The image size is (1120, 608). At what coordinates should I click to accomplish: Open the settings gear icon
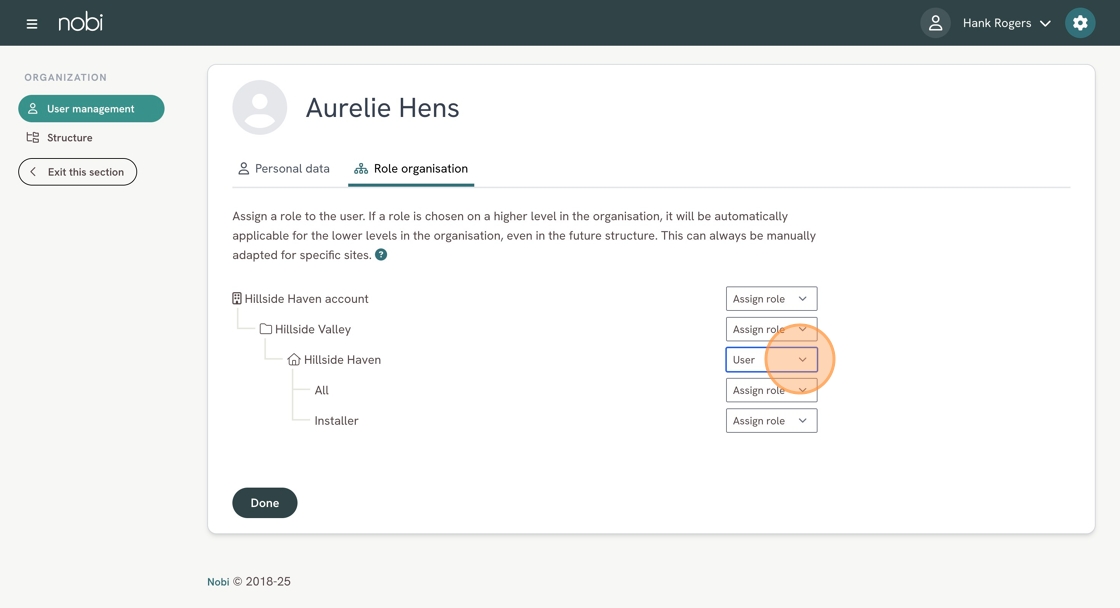(1080, 23)
